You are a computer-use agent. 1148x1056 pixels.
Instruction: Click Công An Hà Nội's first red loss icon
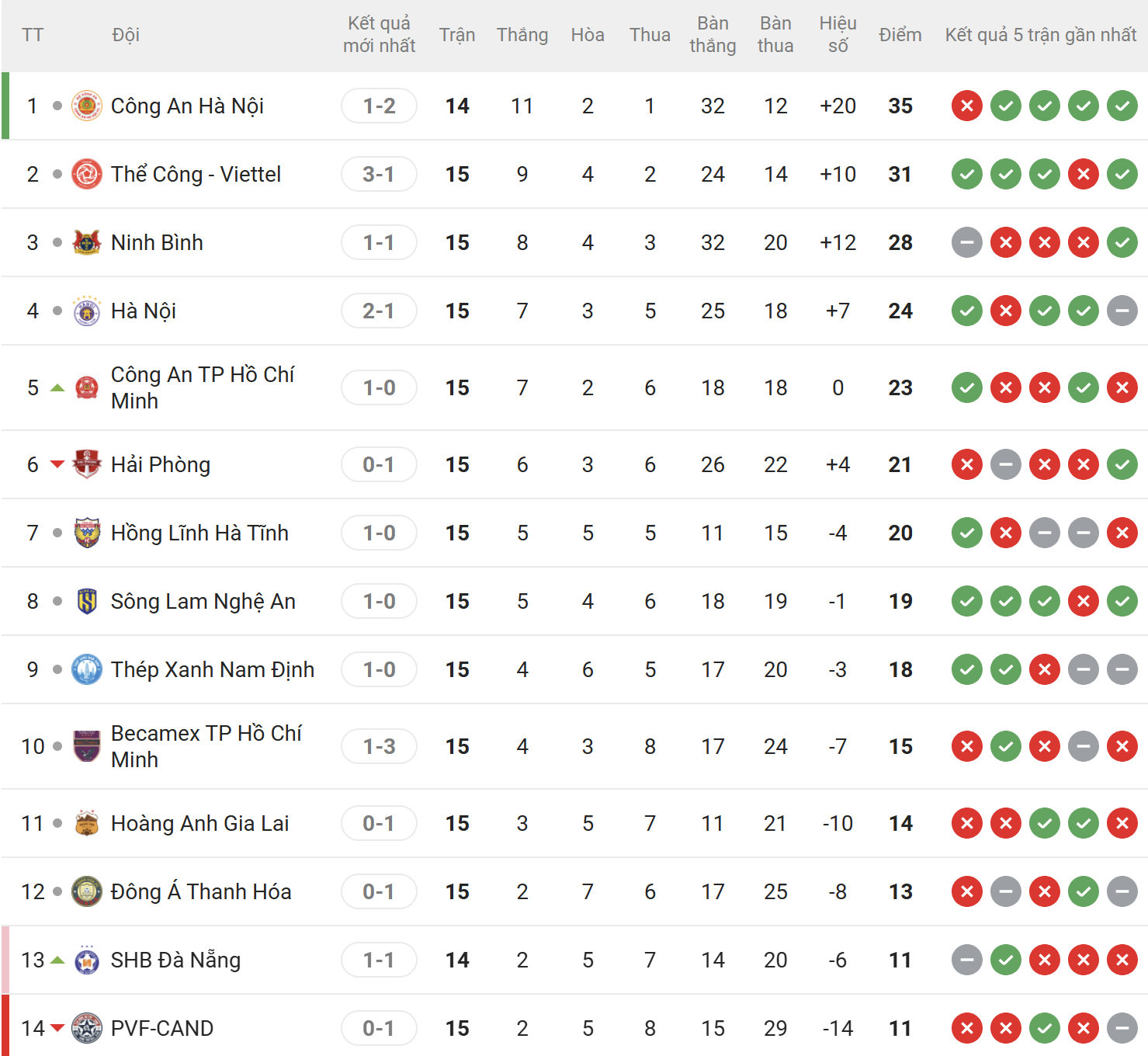click(967, 106)
